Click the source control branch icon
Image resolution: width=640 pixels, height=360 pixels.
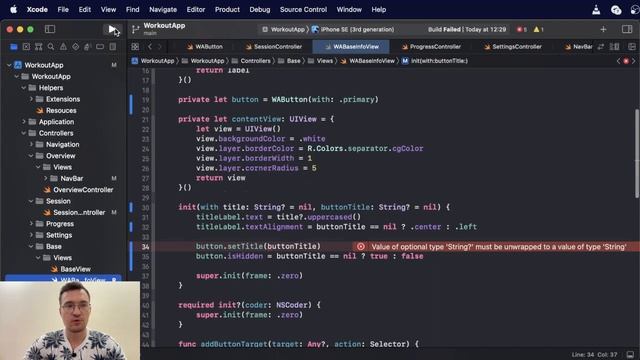[135, 29]
